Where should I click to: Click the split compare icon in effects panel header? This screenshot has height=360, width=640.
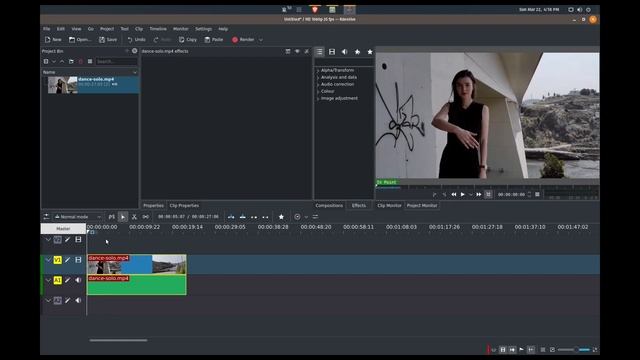tap(288, 51)
